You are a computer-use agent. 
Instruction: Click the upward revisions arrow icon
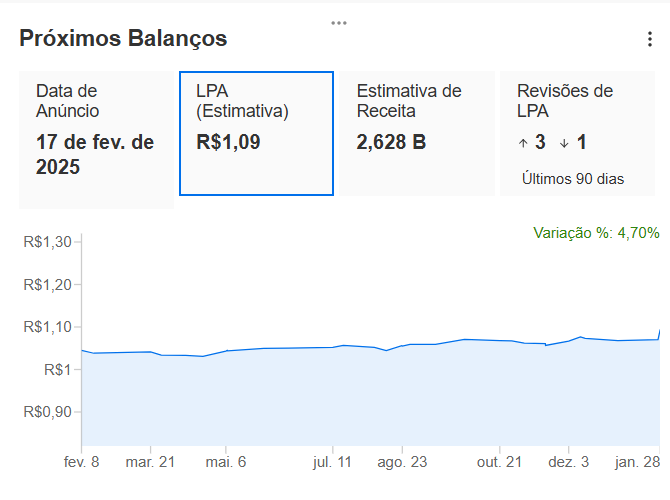coord(523,143)
